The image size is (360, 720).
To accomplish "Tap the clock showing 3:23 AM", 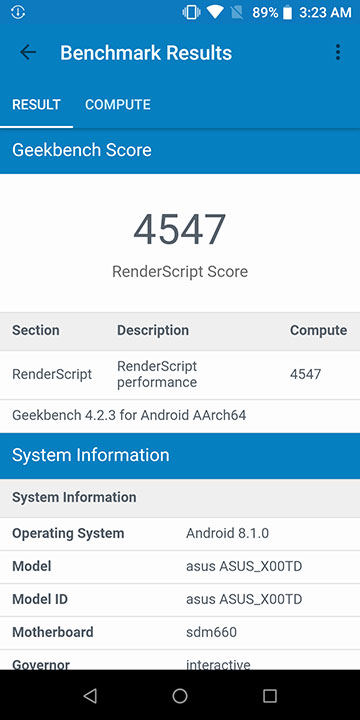I will 325,12.
